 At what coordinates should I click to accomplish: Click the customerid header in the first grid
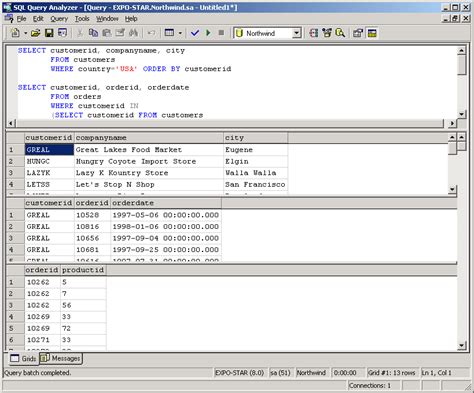pos(49,138)
